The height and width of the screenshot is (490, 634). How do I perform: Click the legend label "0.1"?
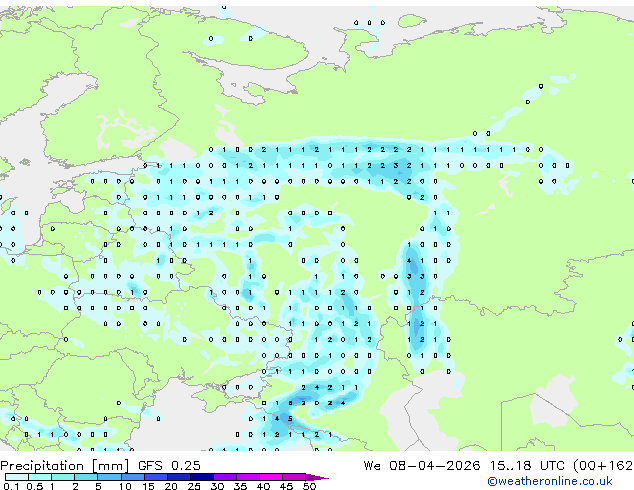click(11, 486)
